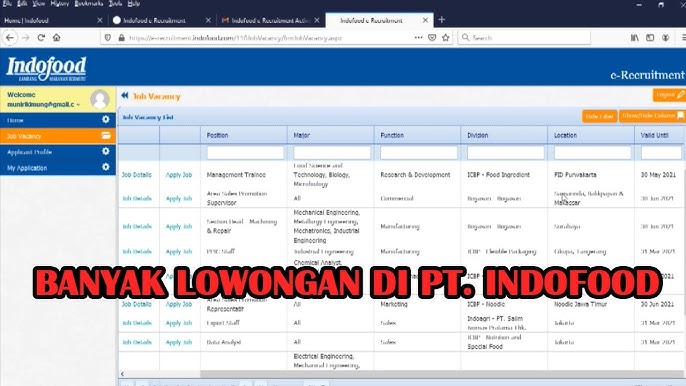Open the Library icon in toolbar

635,38
